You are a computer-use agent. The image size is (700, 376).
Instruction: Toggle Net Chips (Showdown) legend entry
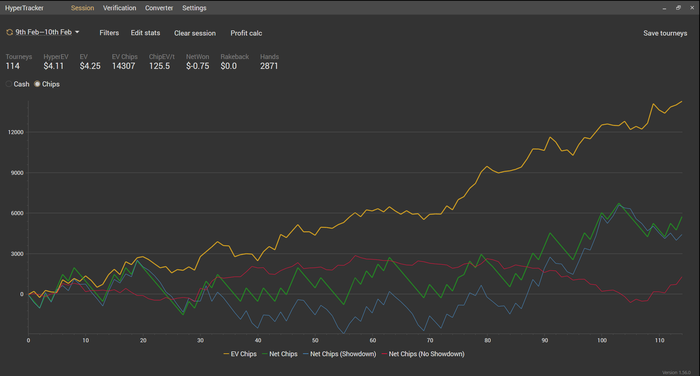(x=339, y=354)
